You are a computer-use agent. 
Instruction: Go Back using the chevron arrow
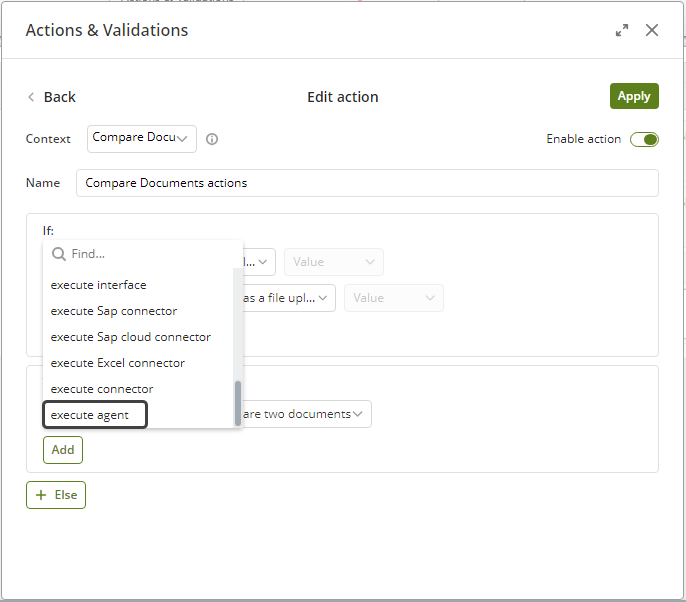coord(31,97)
